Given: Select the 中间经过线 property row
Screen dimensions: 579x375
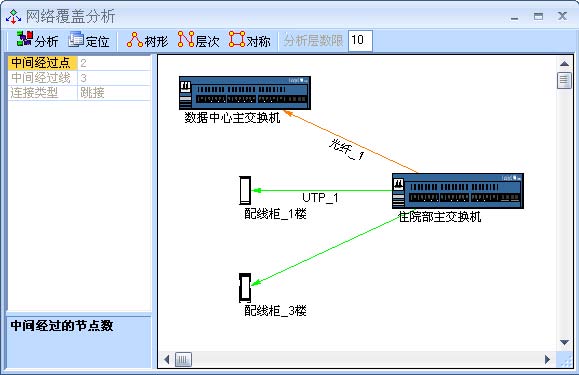Looking at the screenshot, I should click(79, 78).
